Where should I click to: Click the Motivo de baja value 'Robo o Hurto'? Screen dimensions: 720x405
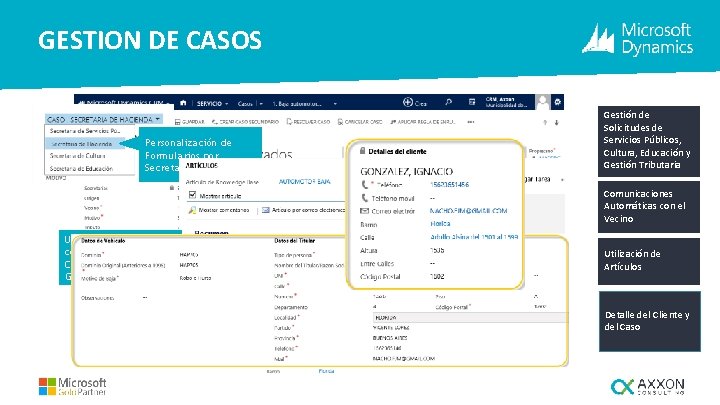195,278
